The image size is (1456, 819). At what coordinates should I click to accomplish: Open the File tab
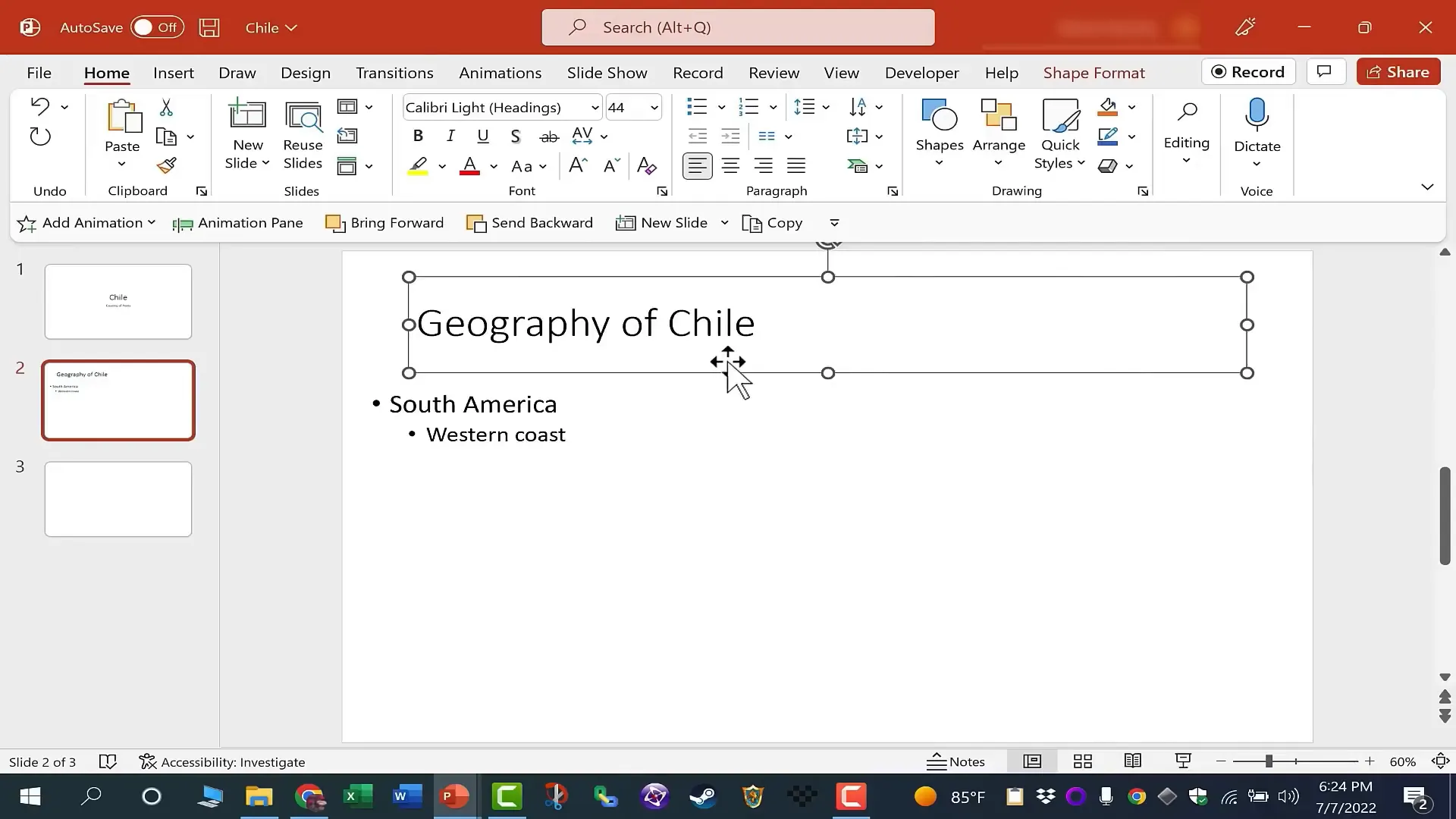(39, 73)
